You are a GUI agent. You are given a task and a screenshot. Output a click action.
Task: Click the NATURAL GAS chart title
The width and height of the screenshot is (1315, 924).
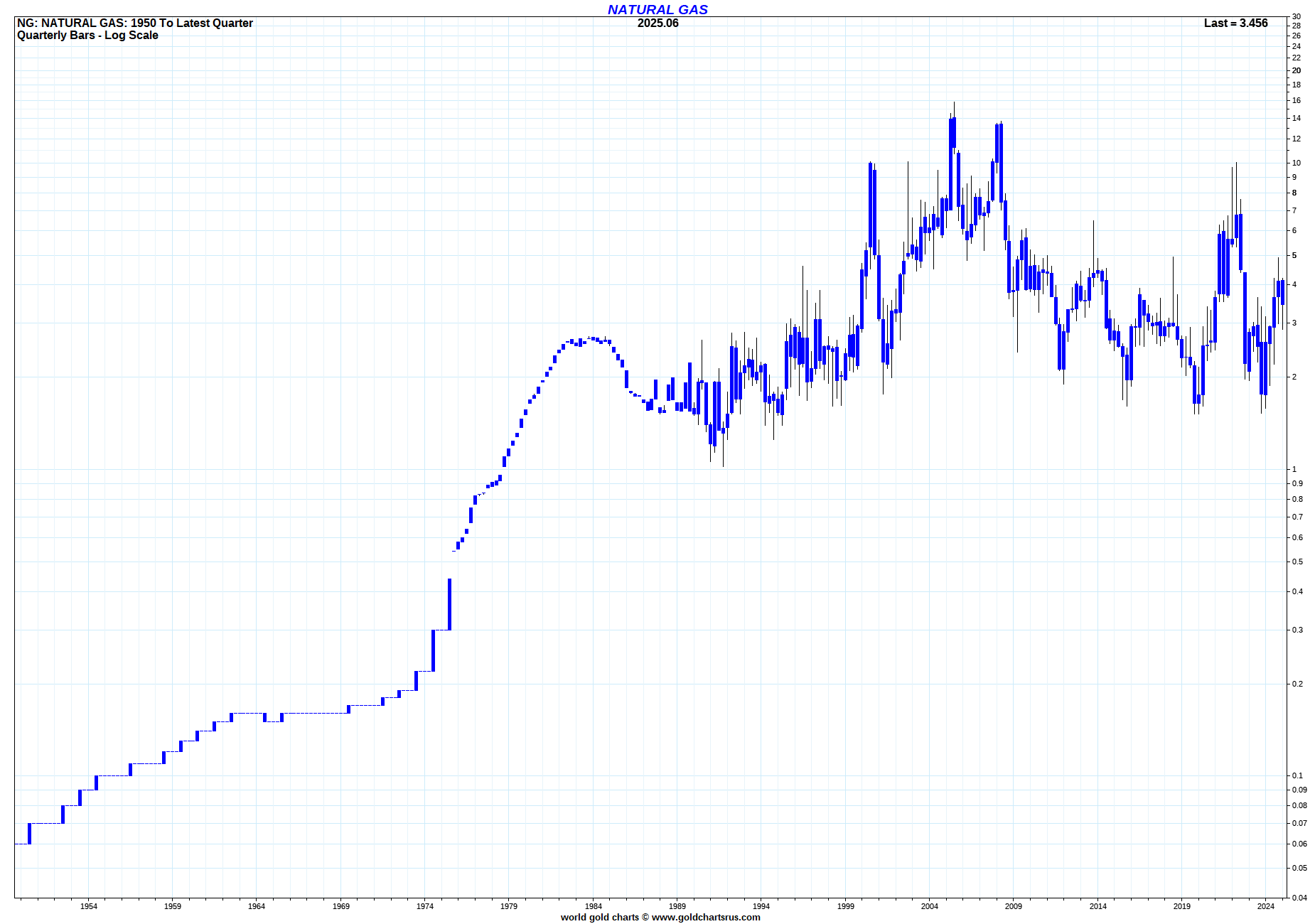coord(657,9)
